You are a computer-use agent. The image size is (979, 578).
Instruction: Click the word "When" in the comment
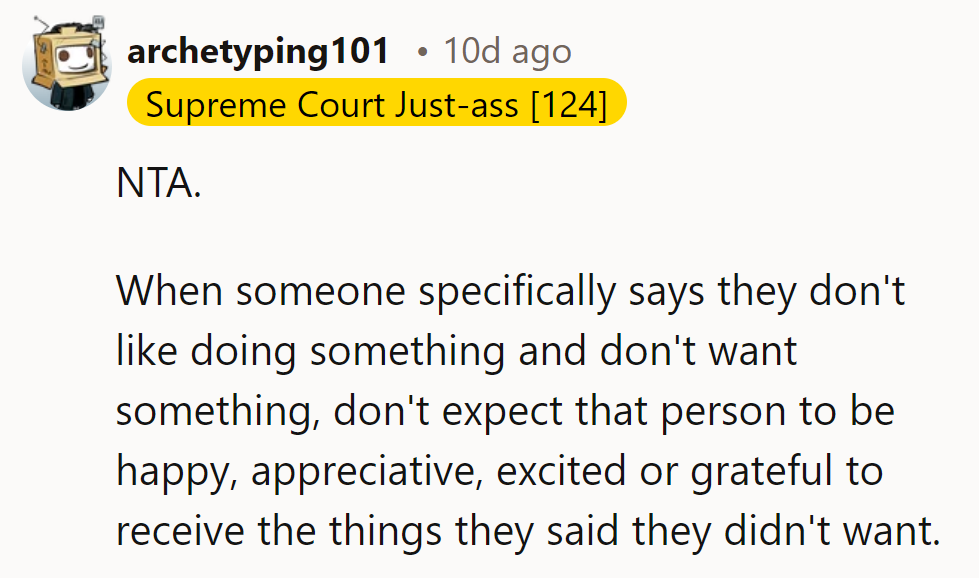(169, 291)
